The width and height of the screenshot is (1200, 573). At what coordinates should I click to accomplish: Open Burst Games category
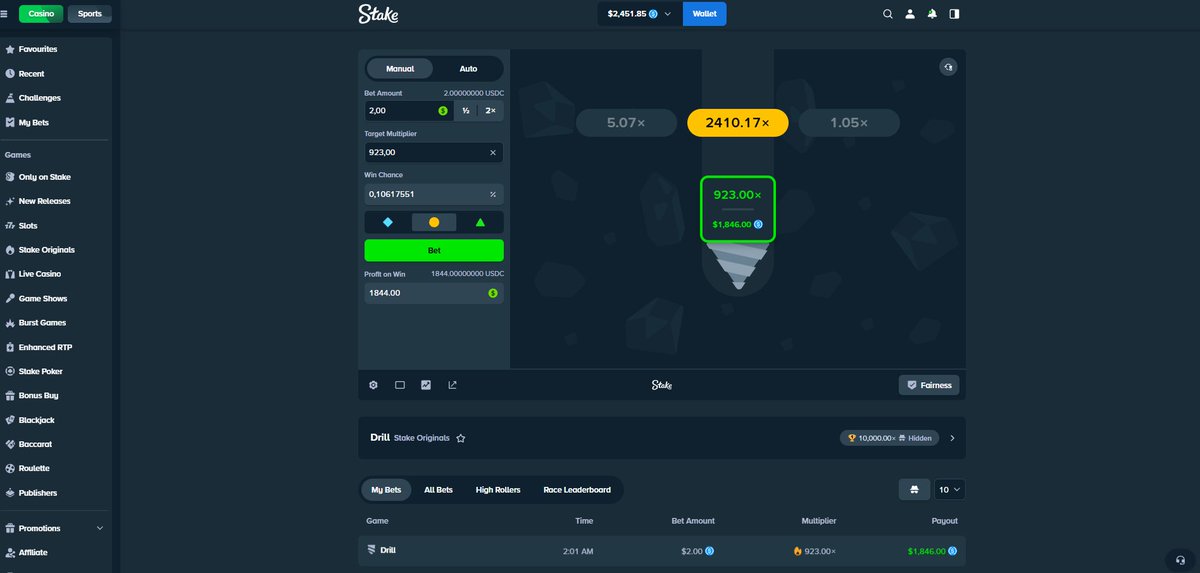(x=43, y=323)
